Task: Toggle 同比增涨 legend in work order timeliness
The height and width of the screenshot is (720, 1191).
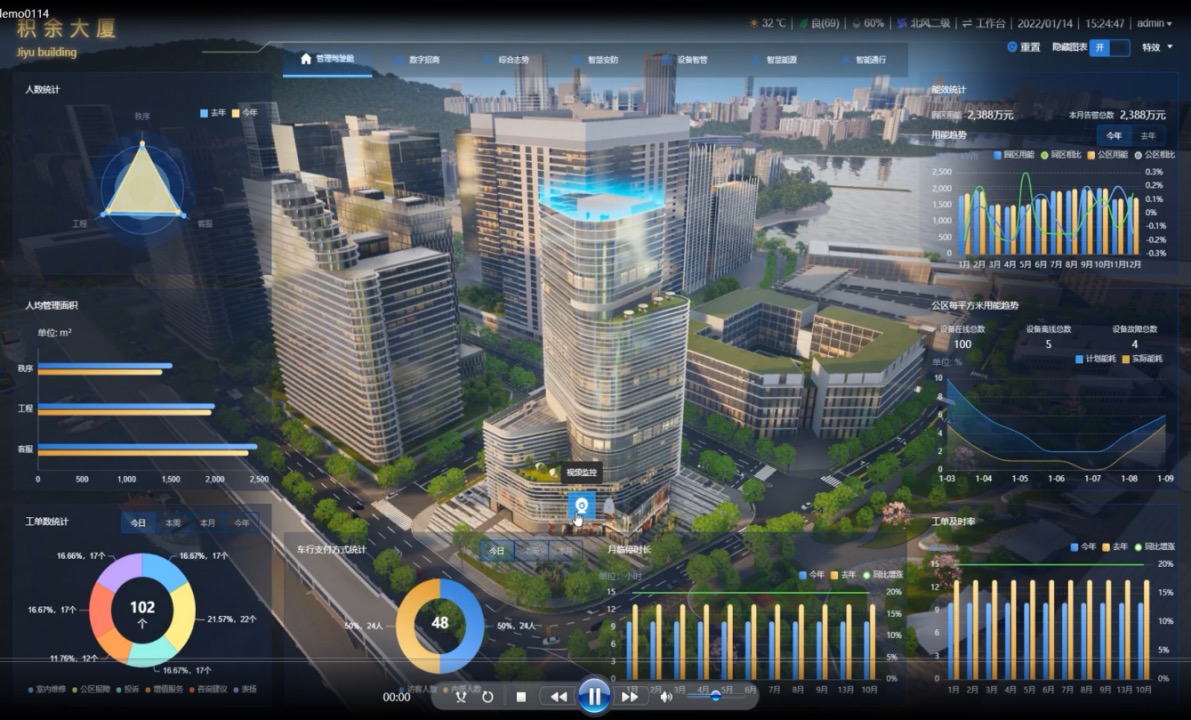Action: pyautogui.click(x=1155, y=547)
